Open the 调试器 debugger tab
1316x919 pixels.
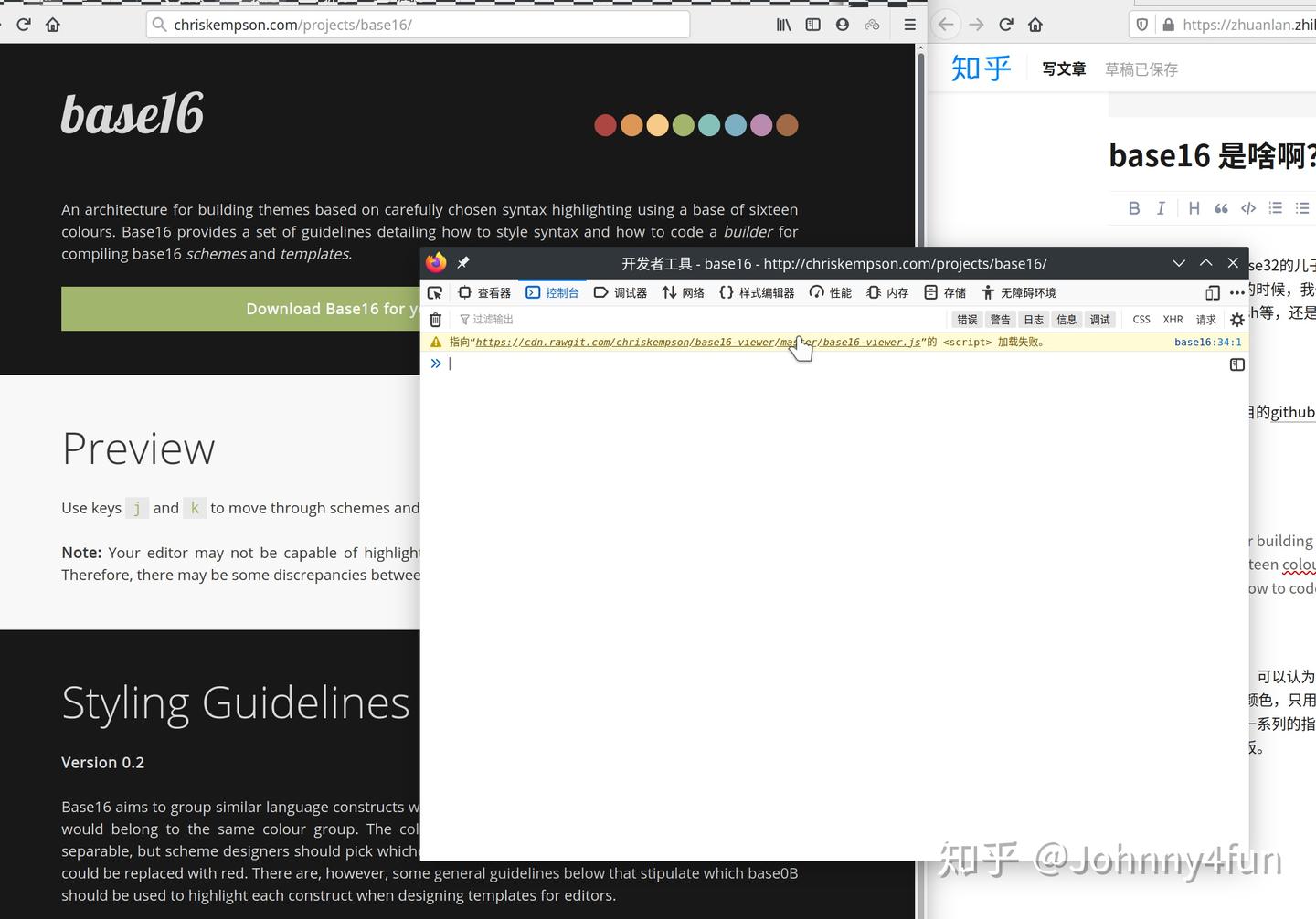pos(621,292)
